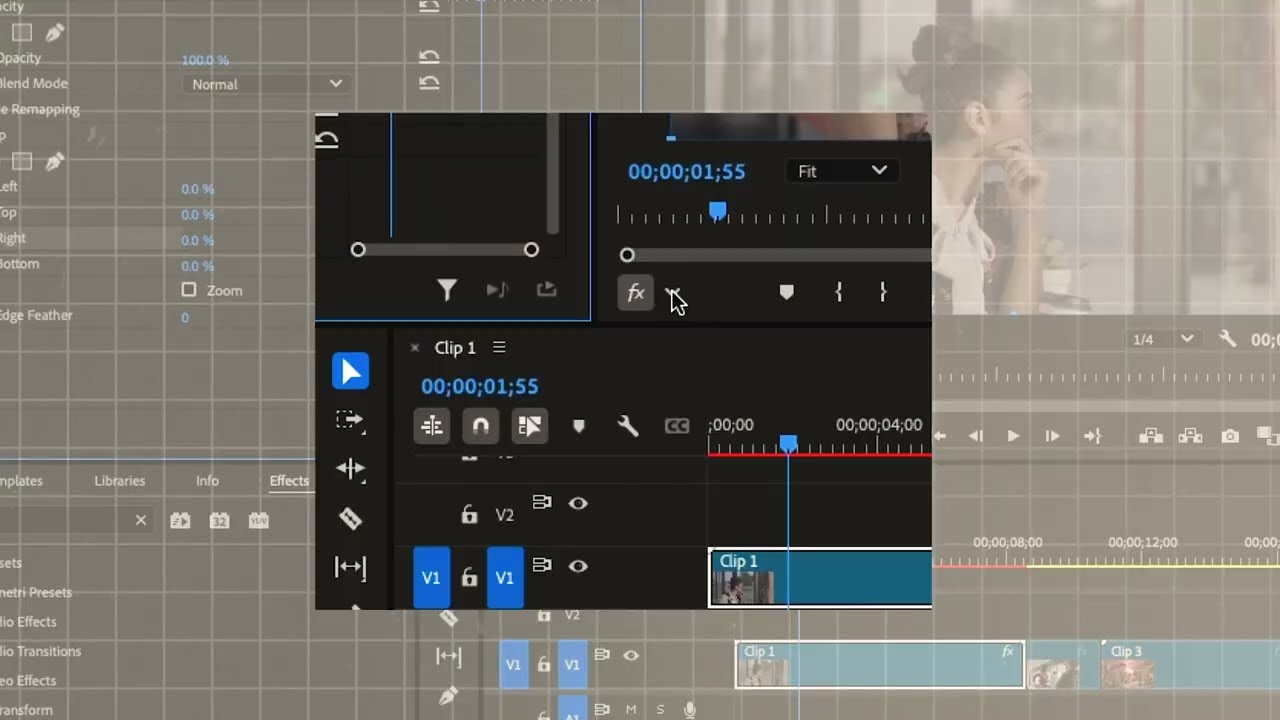Viewport: 1280px width, 720px height.
Task: Reset the Blend Mode property arrow
Action: pyautogui.click(x=429, y=83)
